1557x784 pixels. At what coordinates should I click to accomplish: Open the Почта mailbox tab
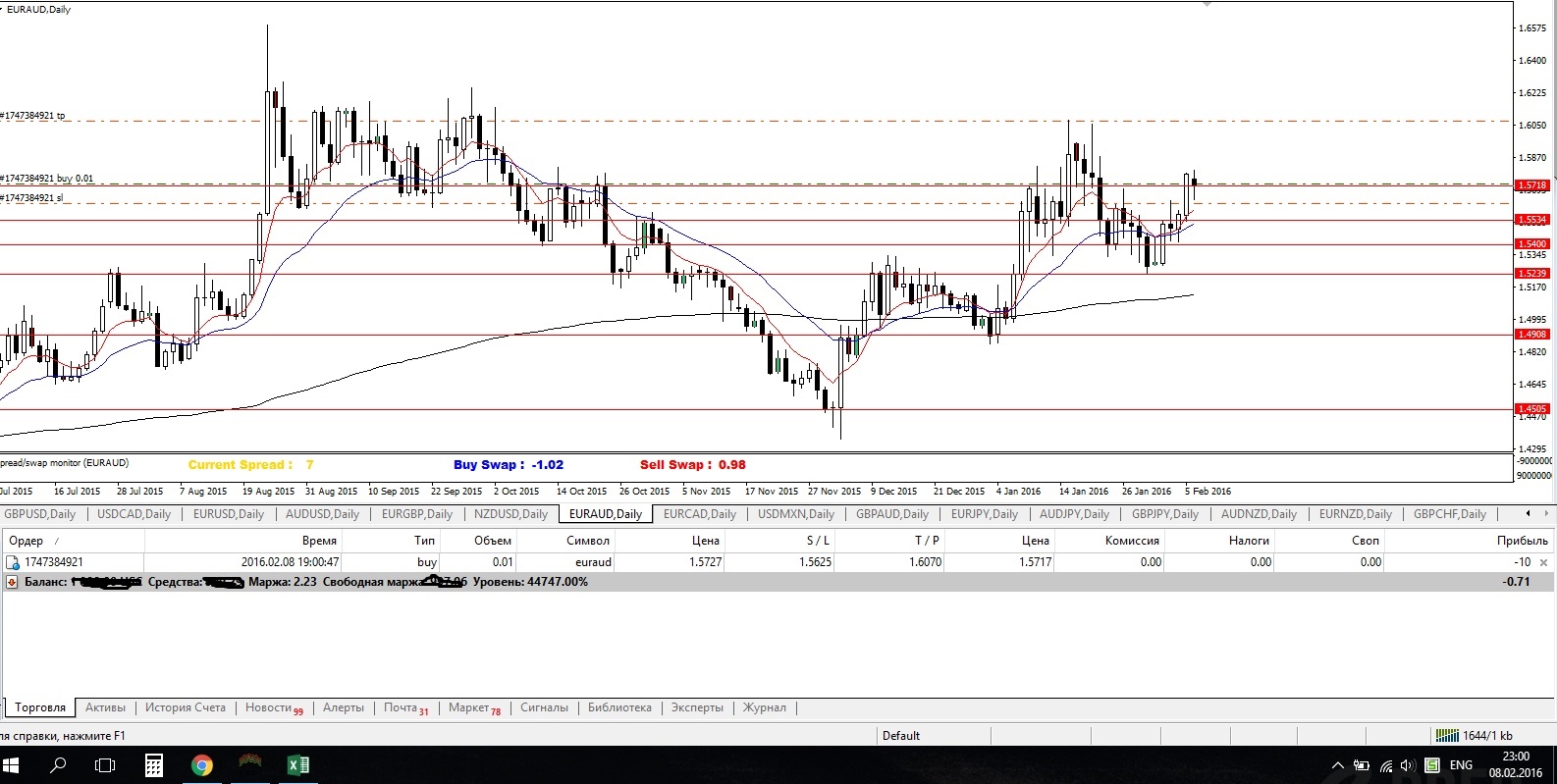tap(405, 707)
